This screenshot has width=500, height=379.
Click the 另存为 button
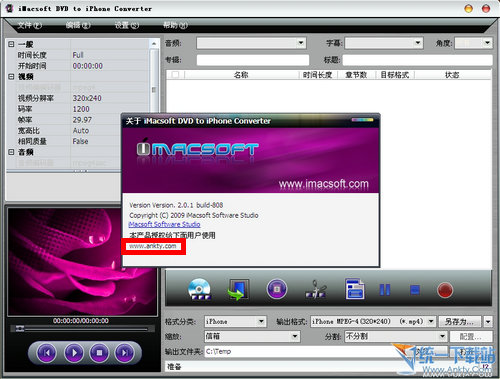[x=460, y=322]
